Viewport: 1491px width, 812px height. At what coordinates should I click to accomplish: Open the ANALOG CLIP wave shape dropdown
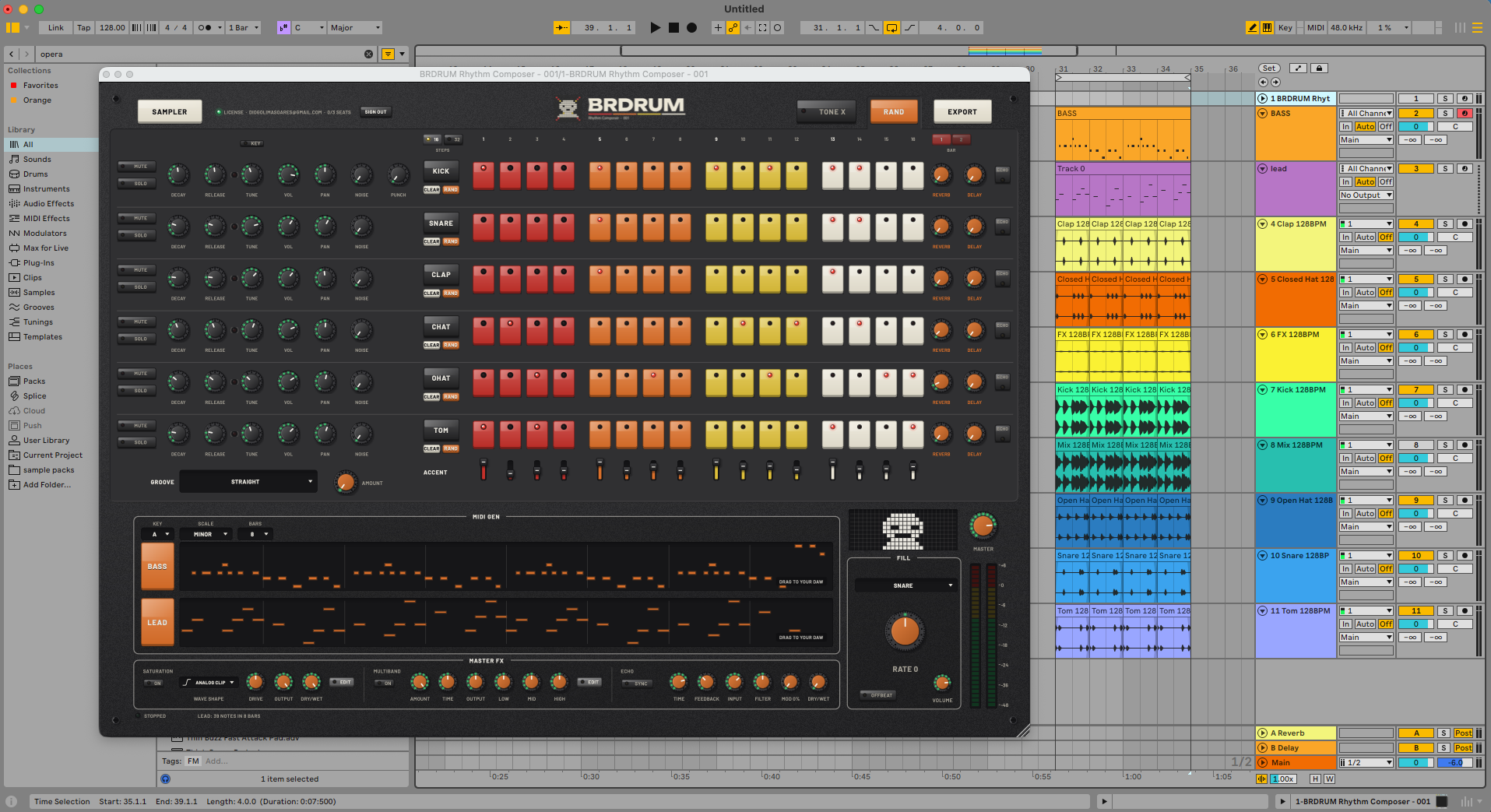[x=209, y=683]
